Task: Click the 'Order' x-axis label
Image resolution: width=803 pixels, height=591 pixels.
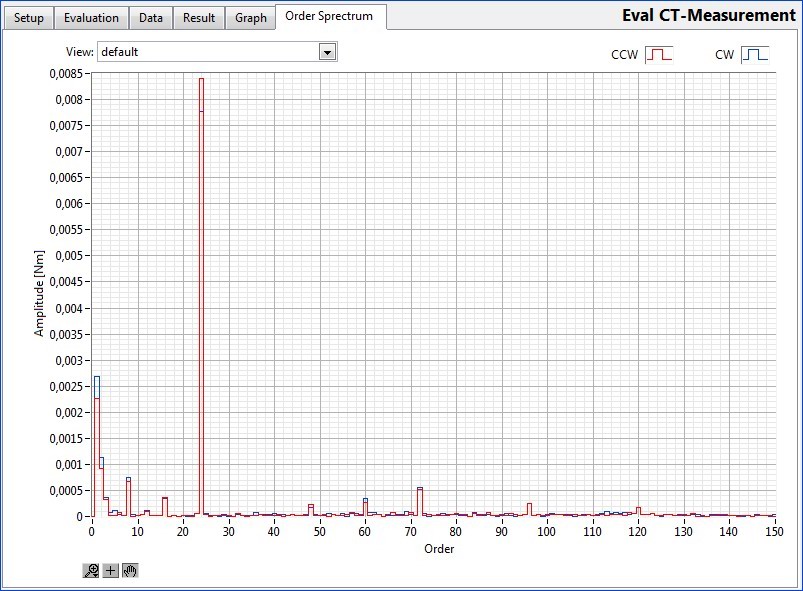Action: tap(439, 549)
